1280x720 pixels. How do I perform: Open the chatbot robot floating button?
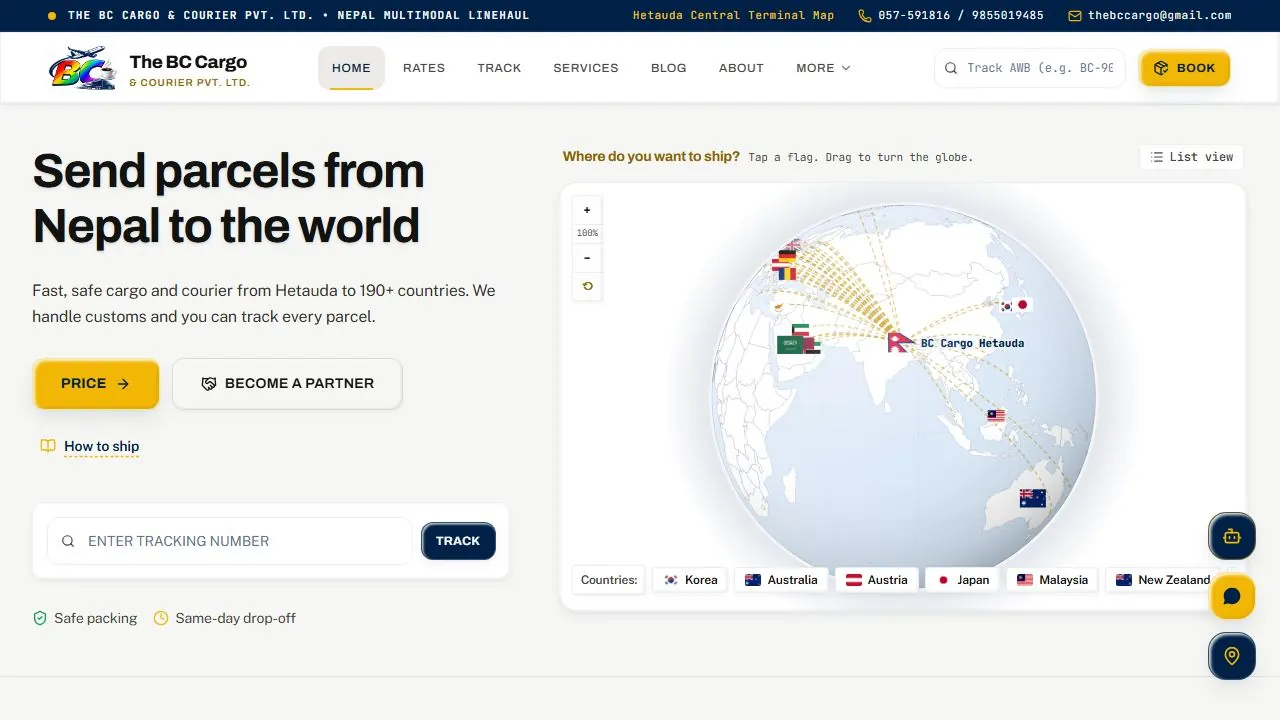coord(1232,537)
